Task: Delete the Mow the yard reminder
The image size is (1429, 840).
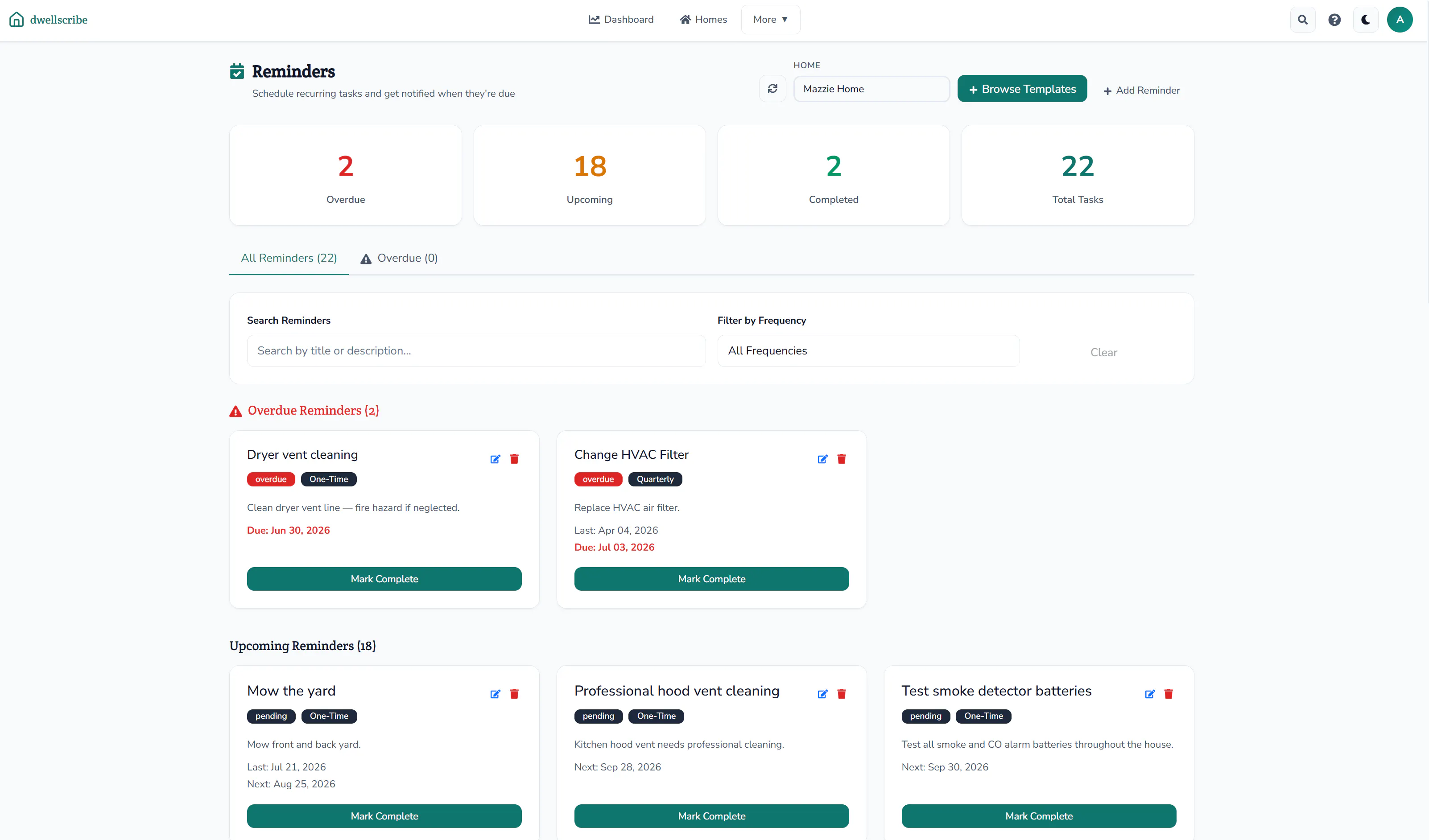Action: click(x=514, y=694)
